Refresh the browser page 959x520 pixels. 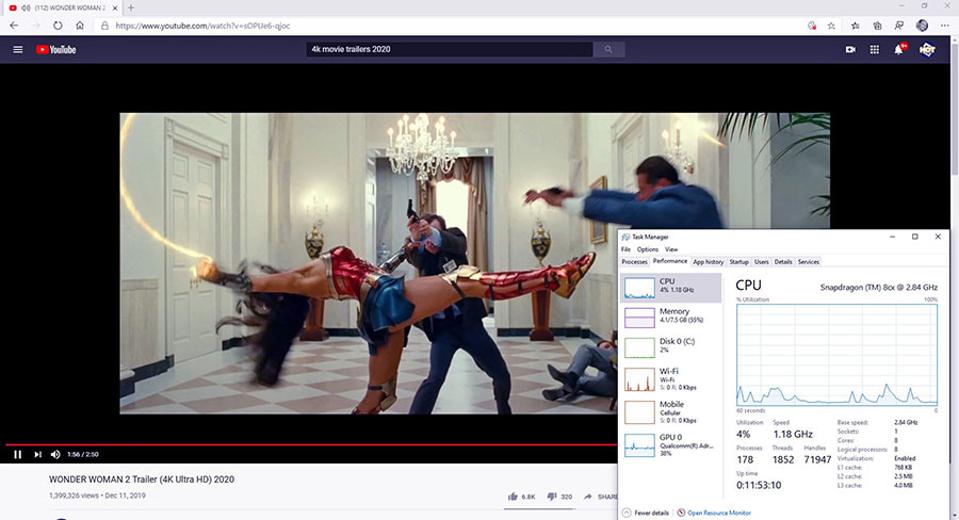coord(57,25)
